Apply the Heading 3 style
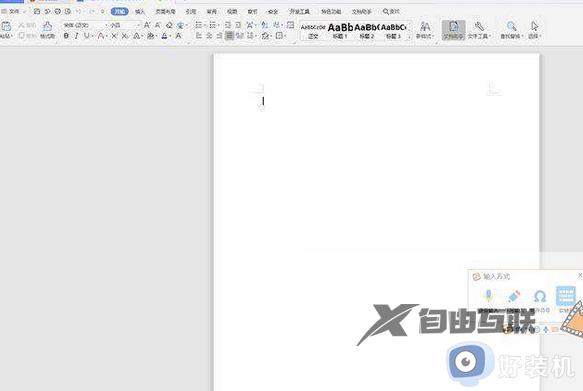 click(393, 31)
